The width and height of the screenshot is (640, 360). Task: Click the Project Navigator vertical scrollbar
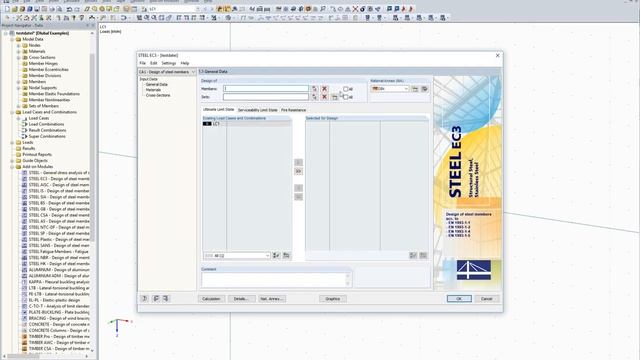pyautogui.click(x=93, y=147)
